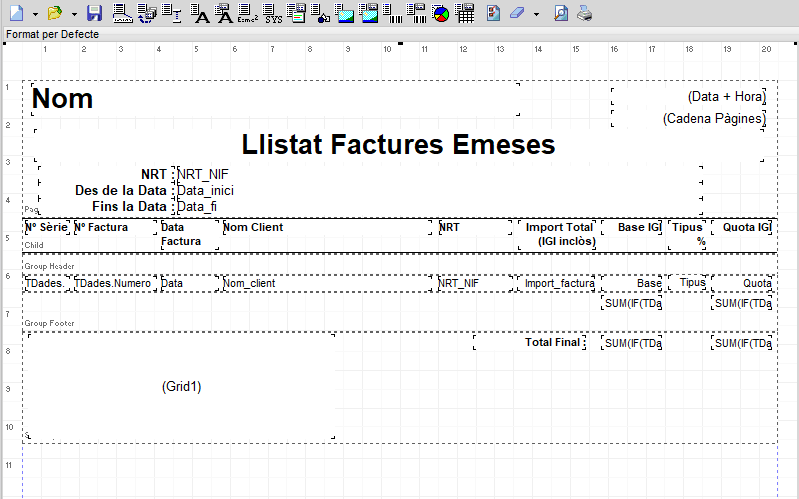799x499 pixels.
Task: Open a report file with the folder icon
Action: (55, 13)
